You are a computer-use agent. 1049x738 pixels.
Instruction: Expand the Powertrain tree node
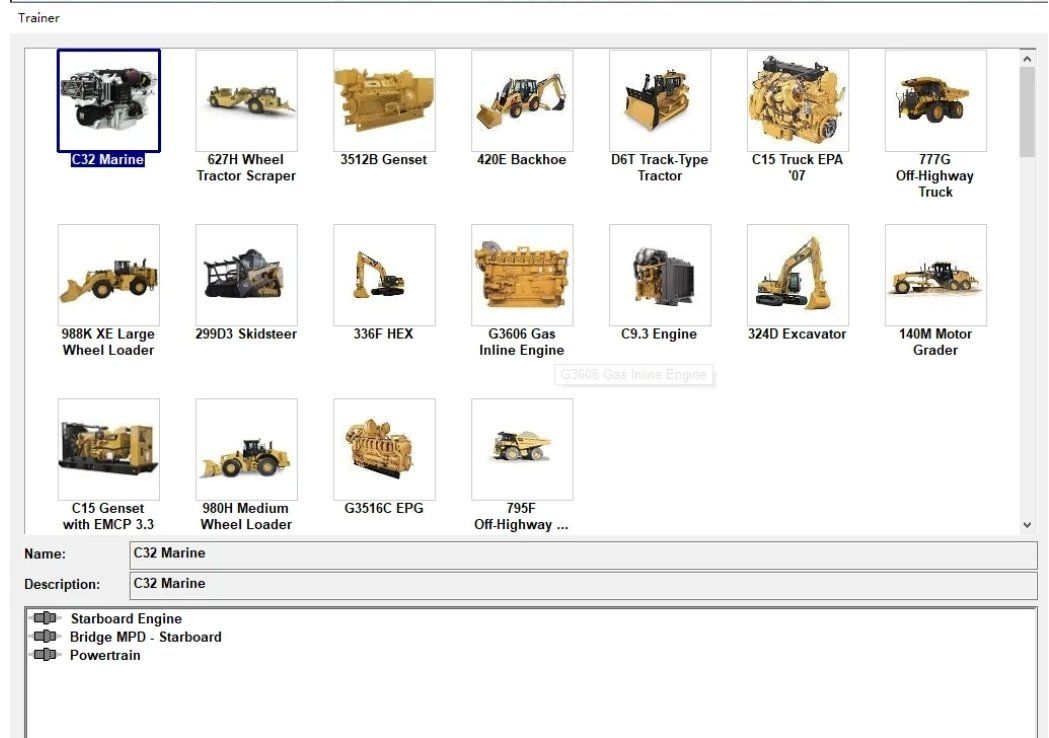tap(45, 656)
